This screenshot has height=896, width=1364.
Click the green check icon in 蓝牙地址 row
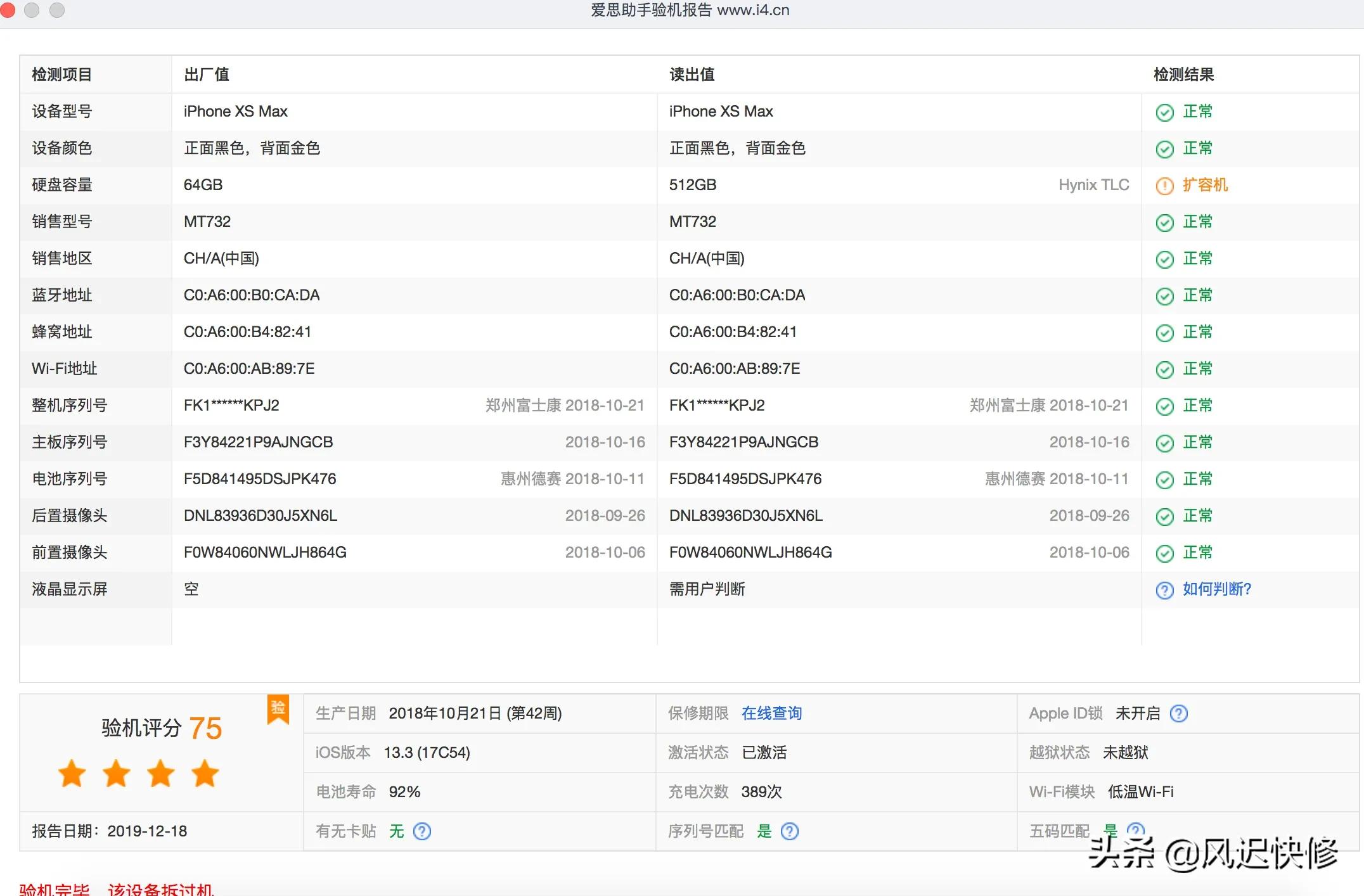1164,297
